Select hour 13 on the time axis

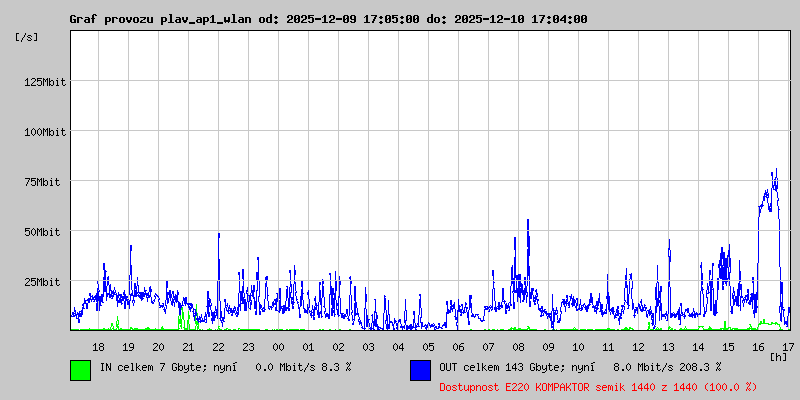668,346
